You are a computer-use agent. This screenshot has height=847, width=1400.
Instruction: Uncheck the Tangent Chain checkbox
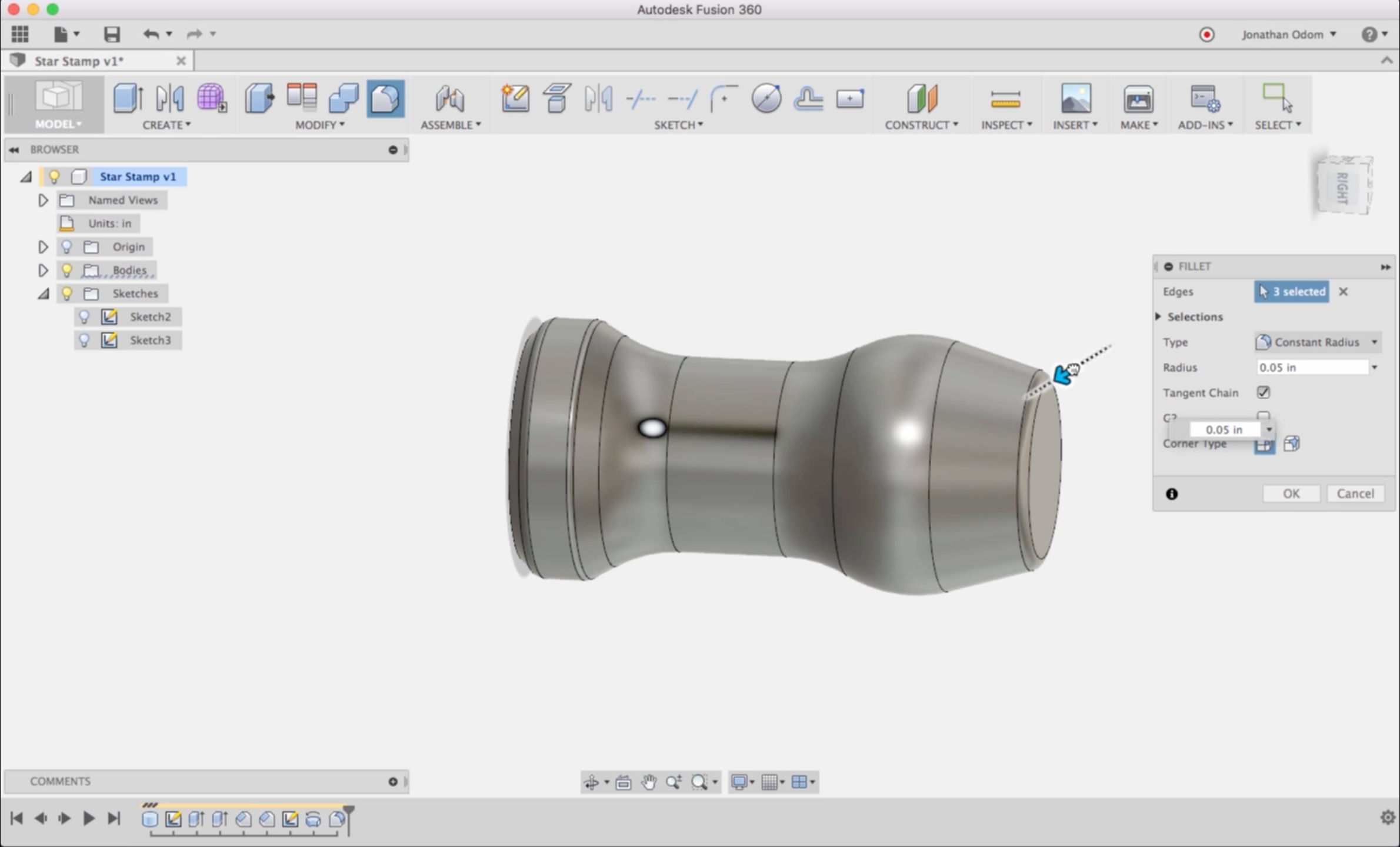[1263, 392]
